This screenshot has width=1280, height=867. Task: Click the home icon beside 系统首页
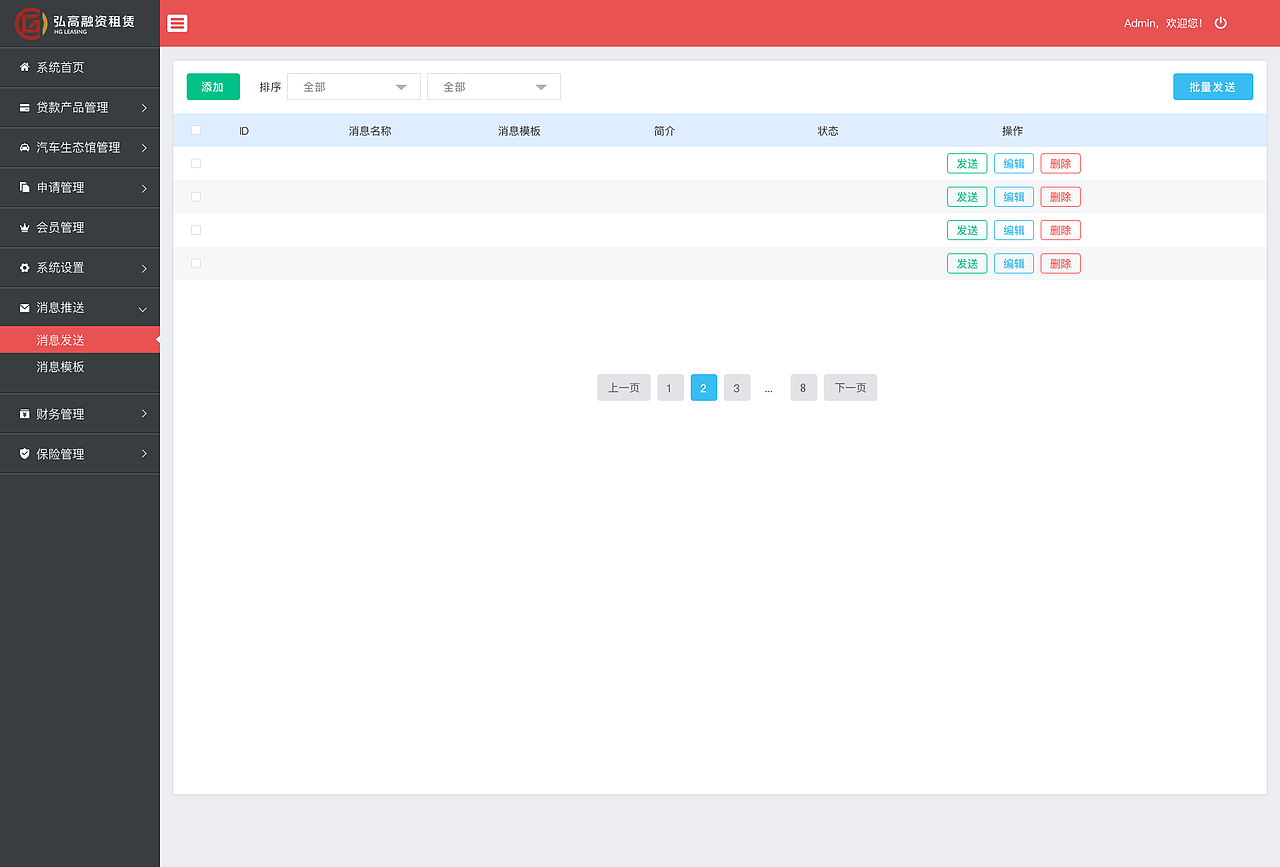pos(25,67)
